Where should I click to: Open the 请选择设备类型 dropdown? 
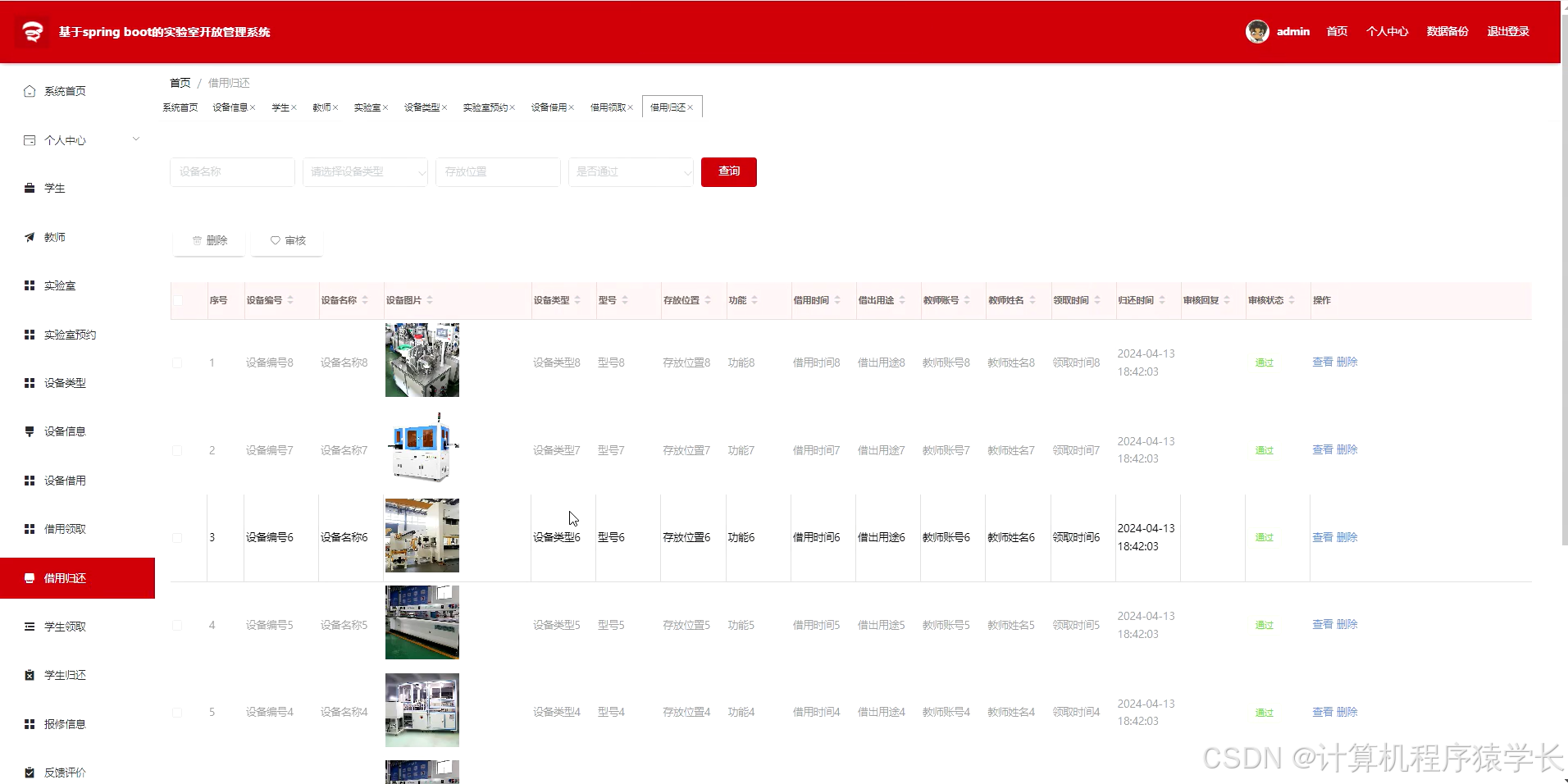click(365, 172)
